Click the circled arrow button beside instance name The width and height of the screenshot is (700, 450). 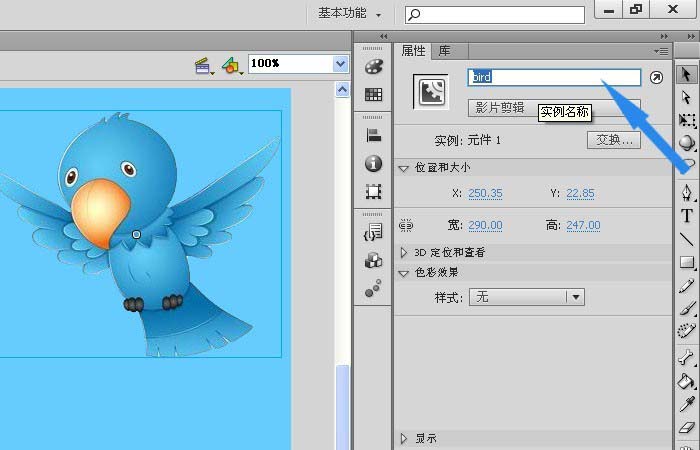point(656,77)
